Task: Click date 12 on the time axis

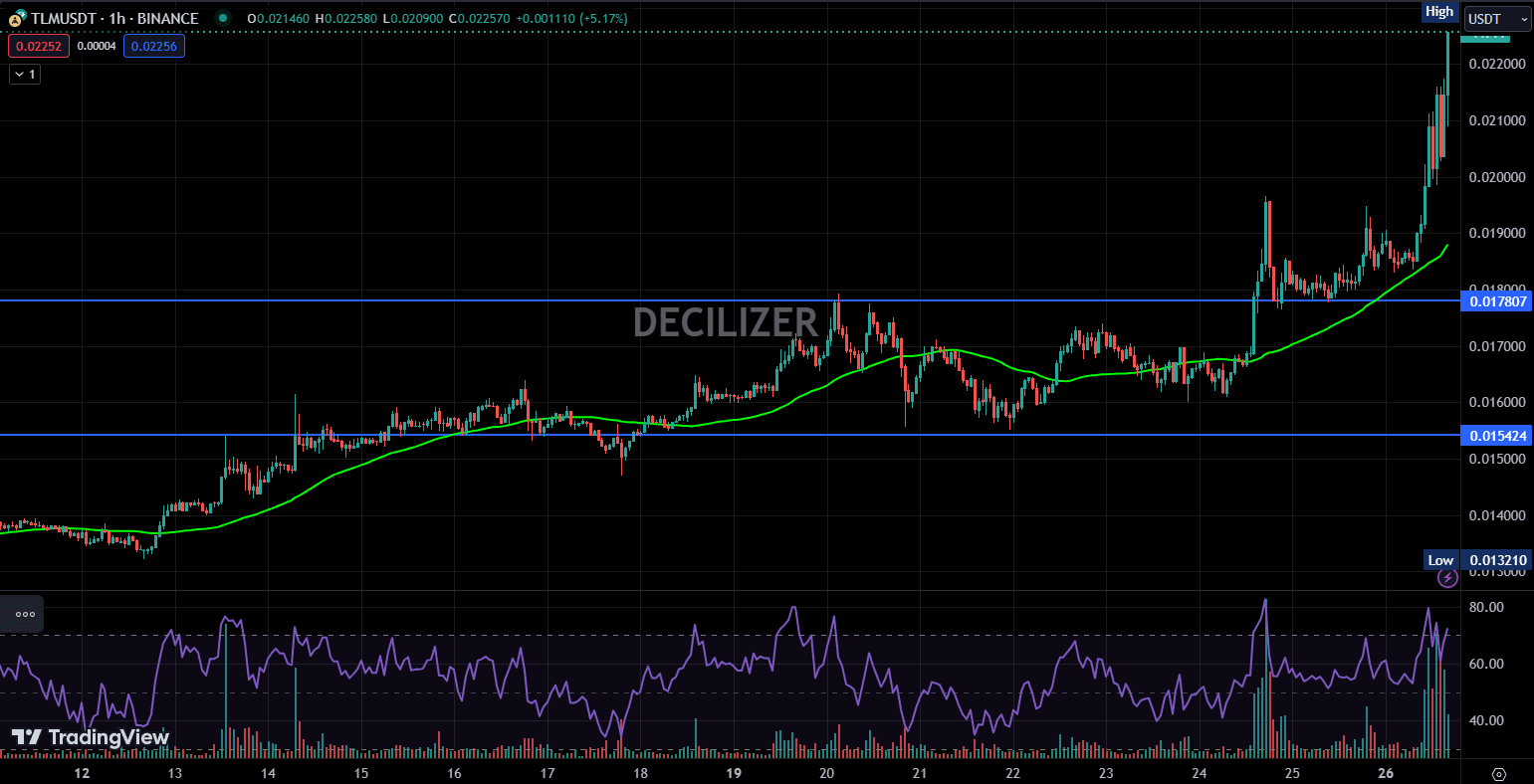Action: point(82,773)
